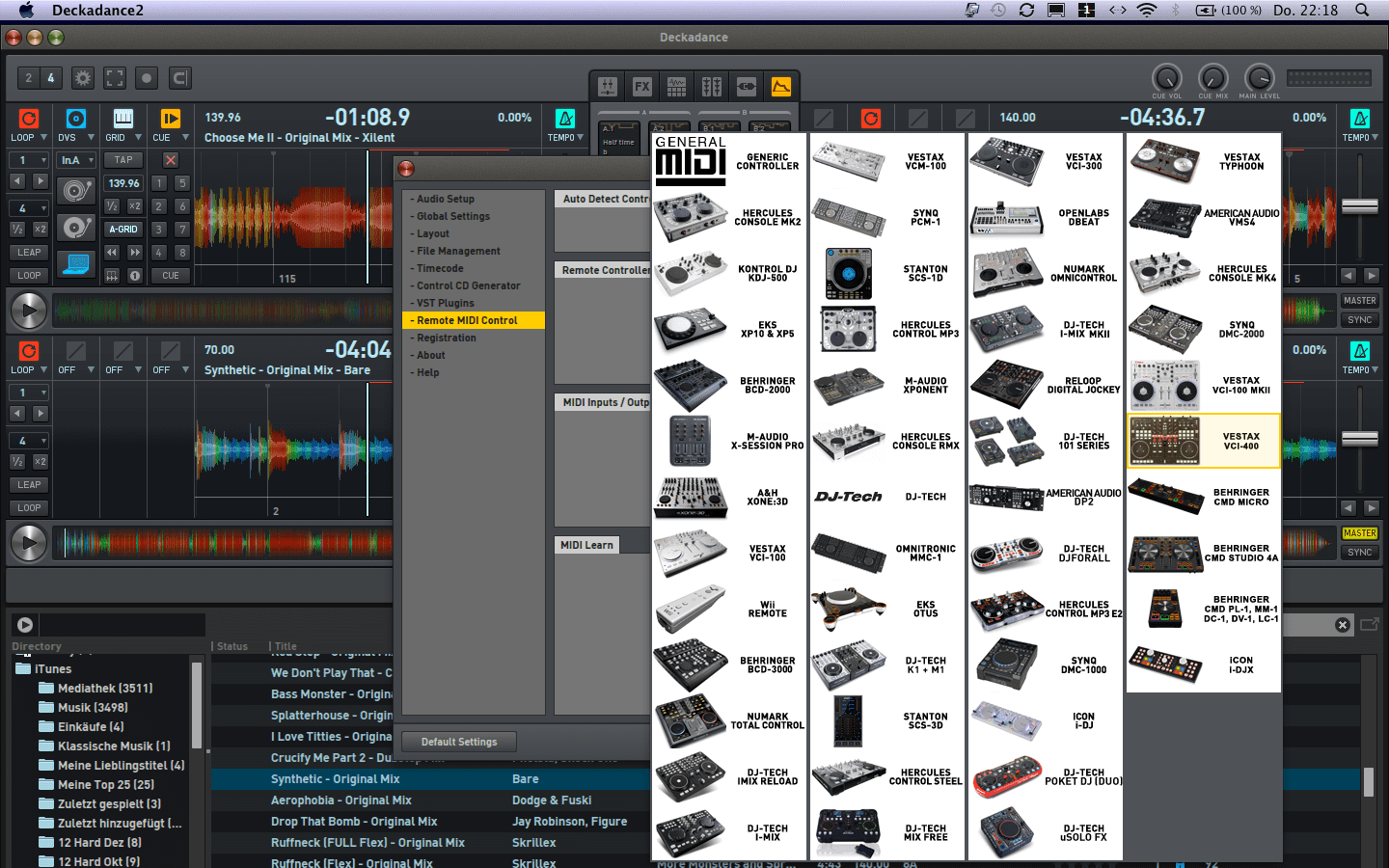Click the blue laptop source icon

(77, 262)
